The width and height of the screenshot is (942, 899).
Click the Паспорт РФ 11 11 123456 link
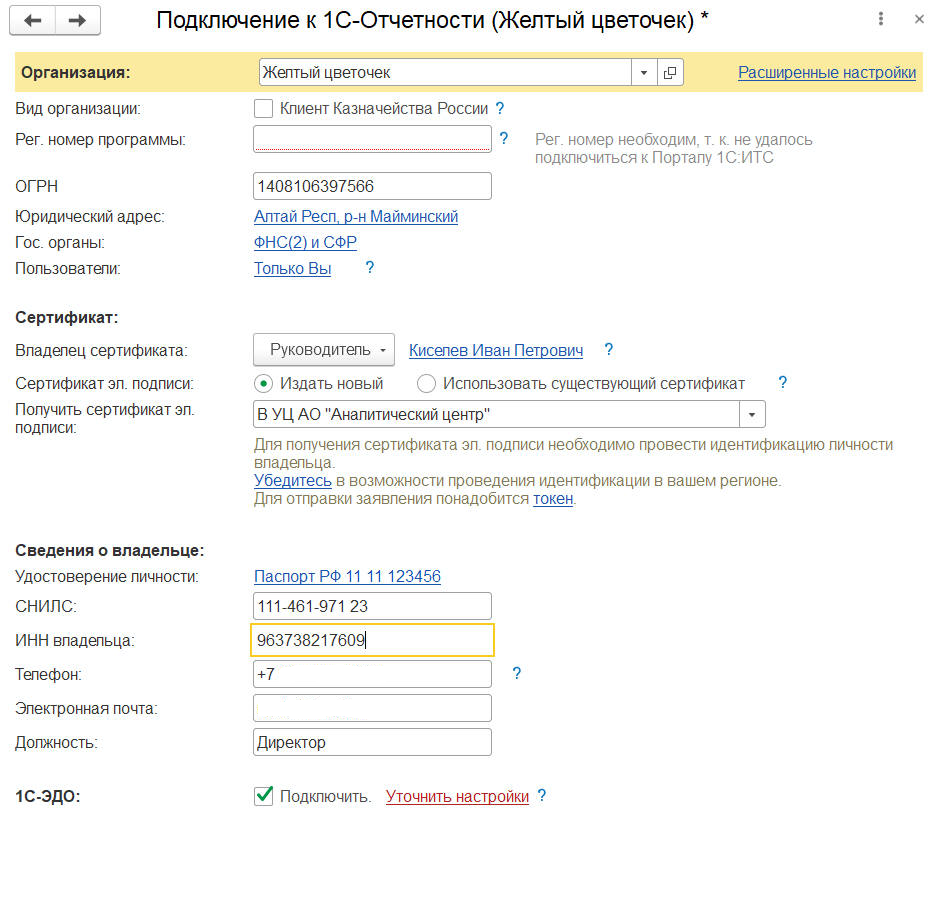tap(347, 576)
